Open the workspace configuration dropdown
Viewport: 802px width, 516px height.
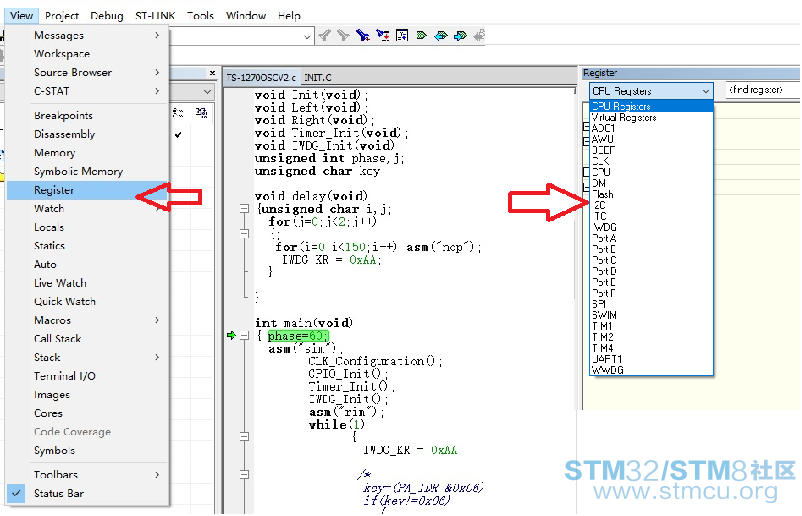pos(207,92)
